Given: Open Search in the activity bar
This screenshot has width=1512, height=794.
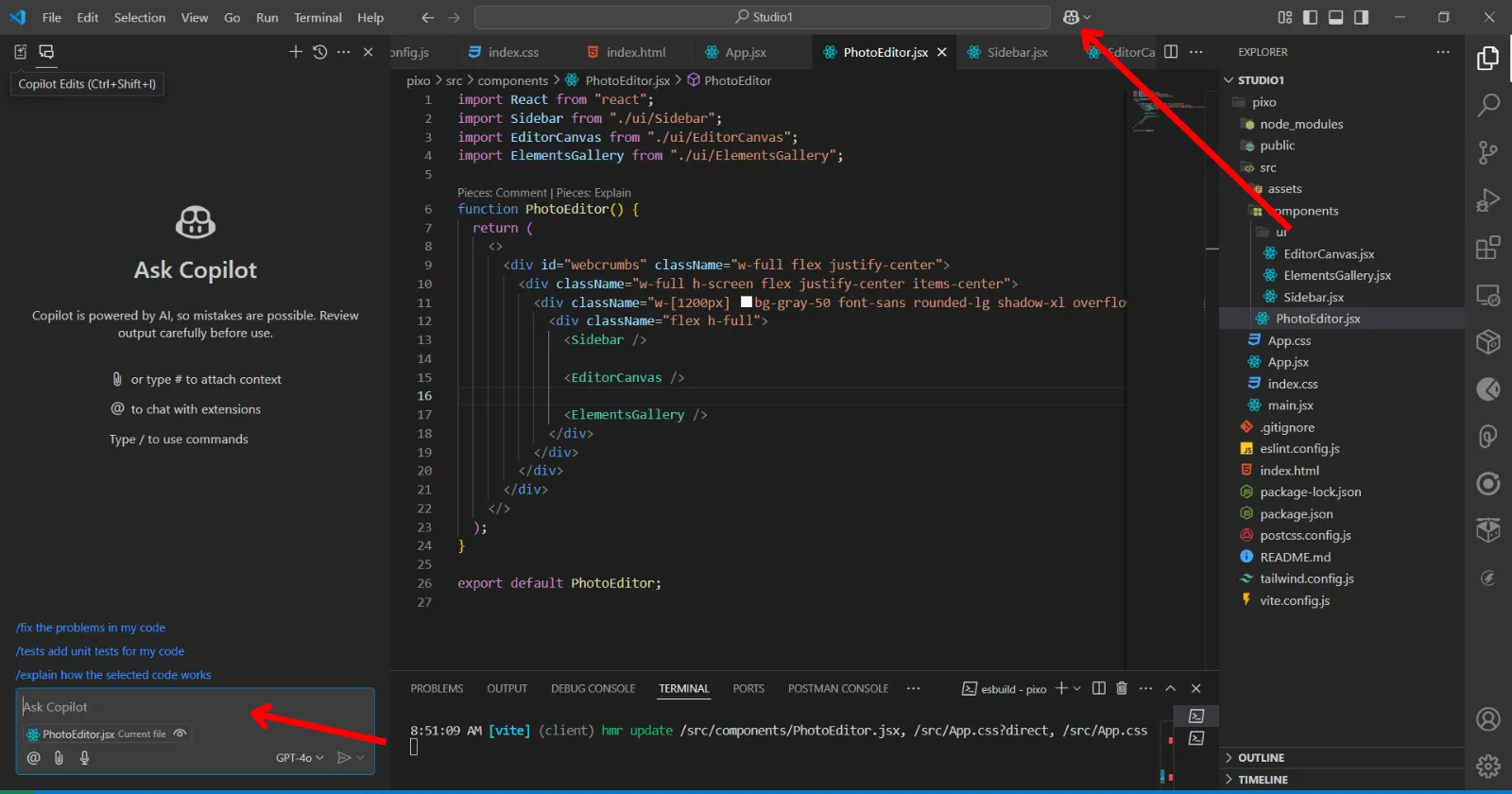Looking at the screenshot, I should [1488, 105].
